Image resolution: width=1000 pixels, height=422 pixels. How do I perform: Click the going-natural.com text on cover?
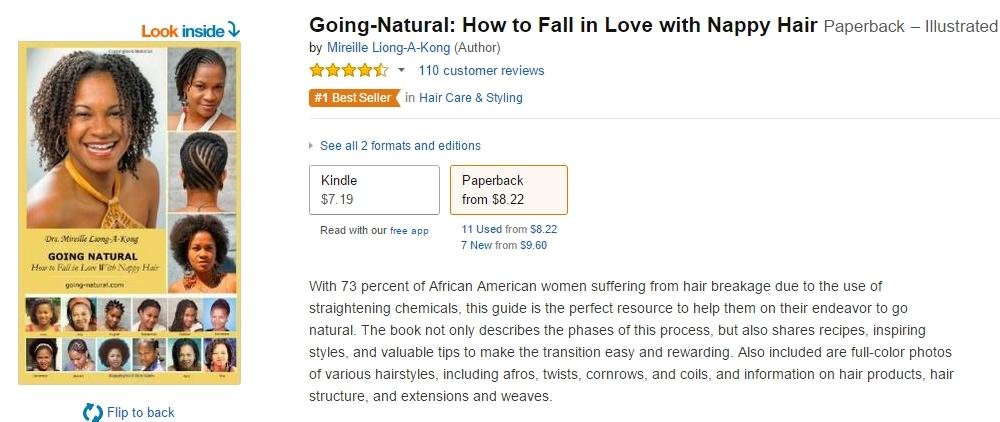tap(99, 284)
